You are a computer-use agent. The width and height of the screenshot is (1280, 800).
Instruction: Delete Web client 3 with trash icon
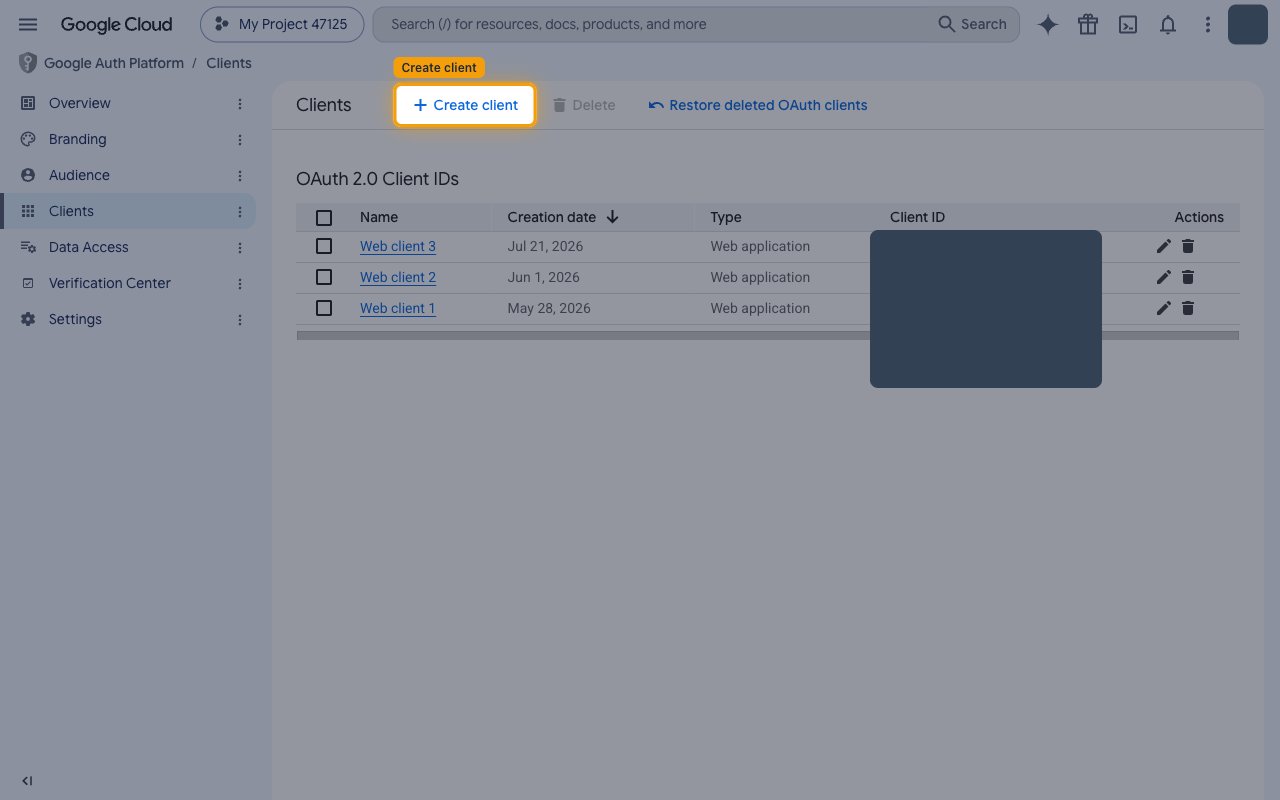point(1188,246)
